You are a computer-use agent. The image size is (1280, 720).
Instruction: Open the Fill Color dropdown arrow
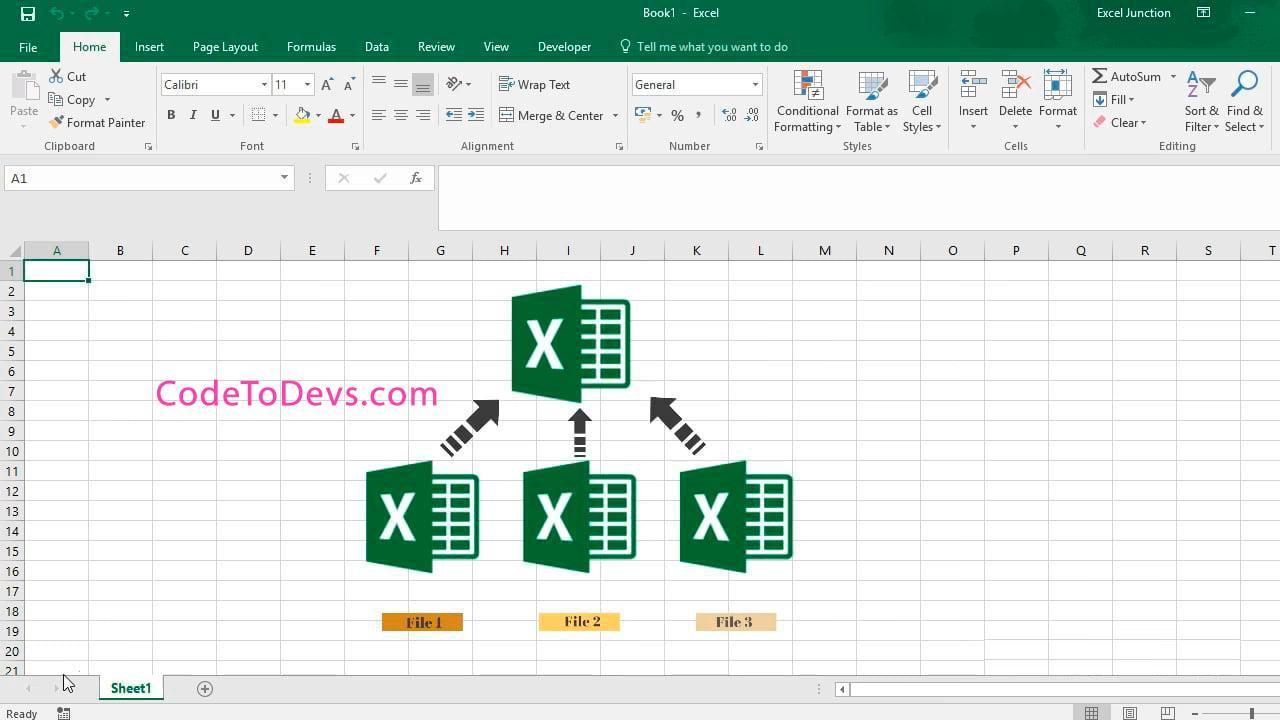(x=318, y=116)
